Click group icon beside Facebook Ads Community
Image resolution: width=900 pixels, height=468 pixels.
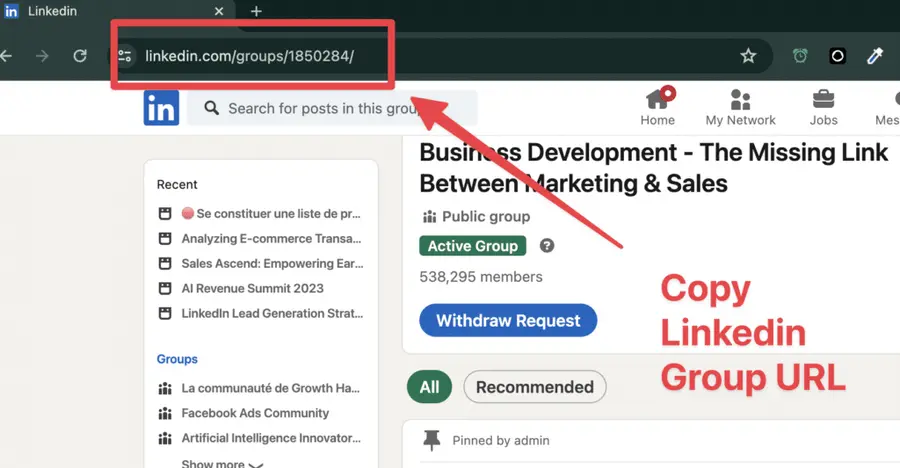click(x=165, y=413)
